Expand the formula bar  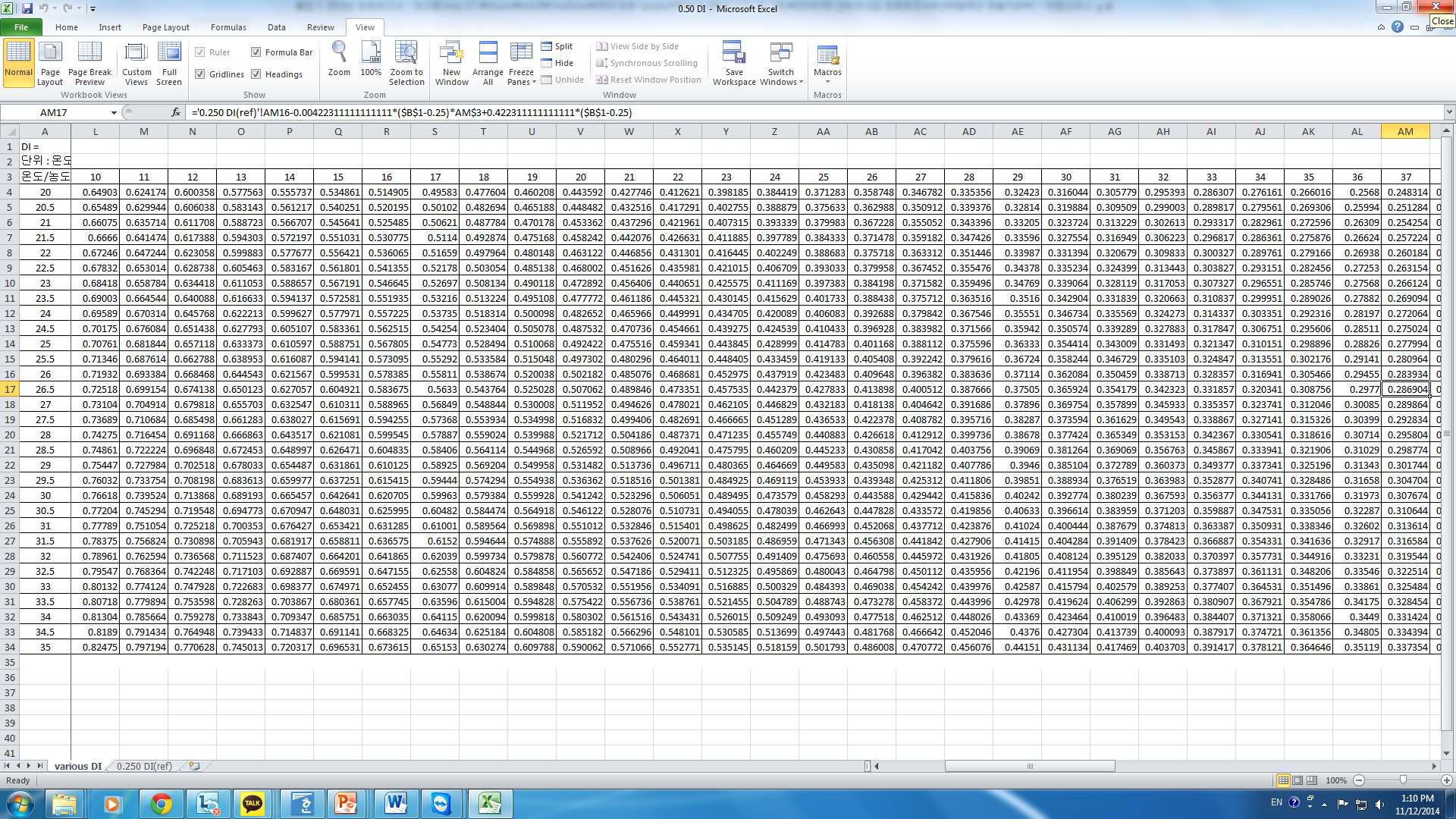[1449, 112]
